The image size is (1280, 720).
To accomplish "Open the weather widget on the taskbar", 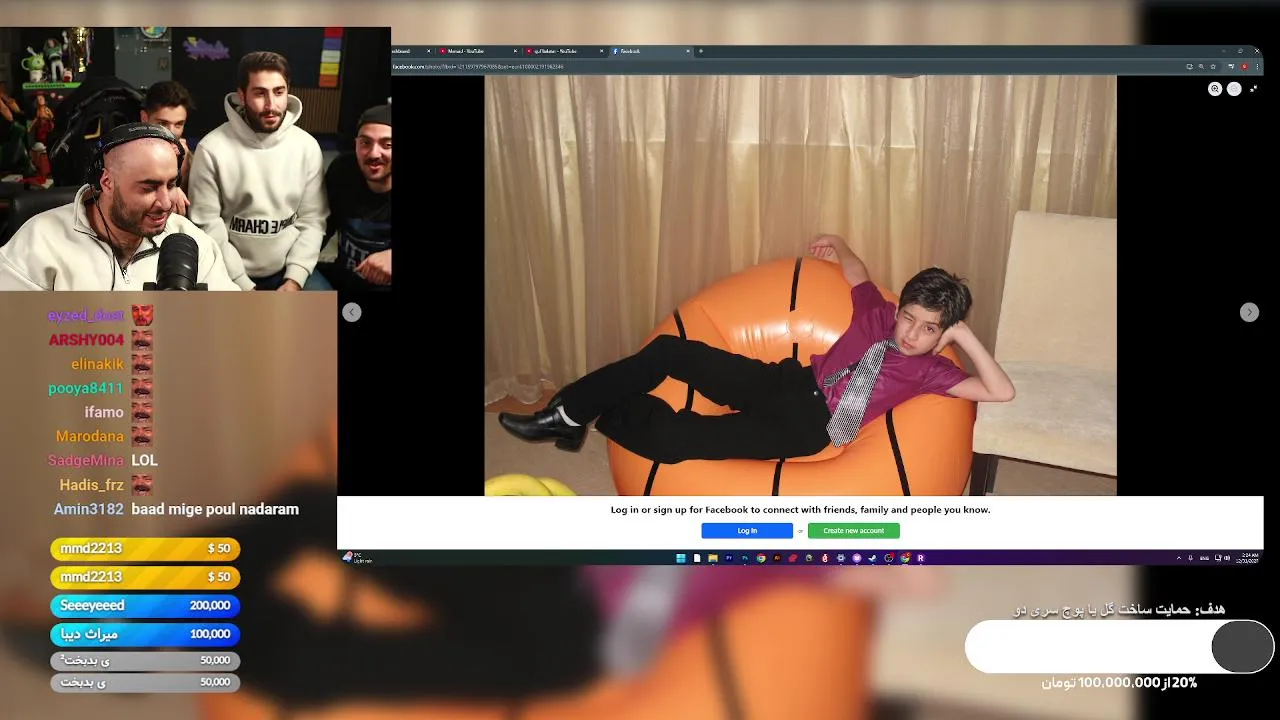I will click(x=356, y=558).
